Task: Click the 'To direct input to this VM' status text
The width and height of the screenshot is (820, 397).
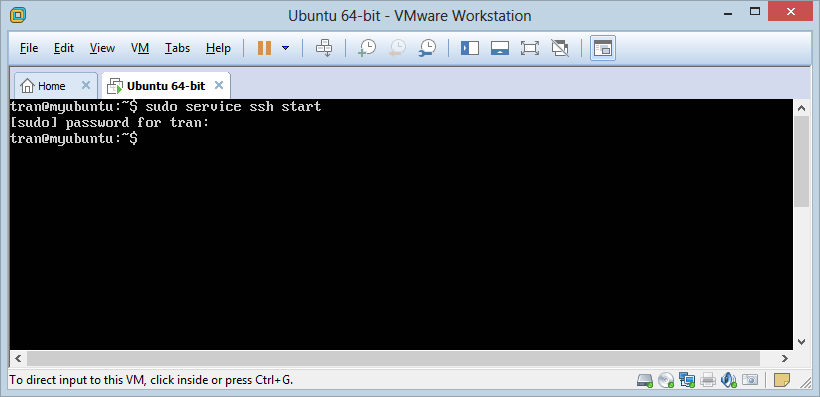Action: click(x=151, y=380)
